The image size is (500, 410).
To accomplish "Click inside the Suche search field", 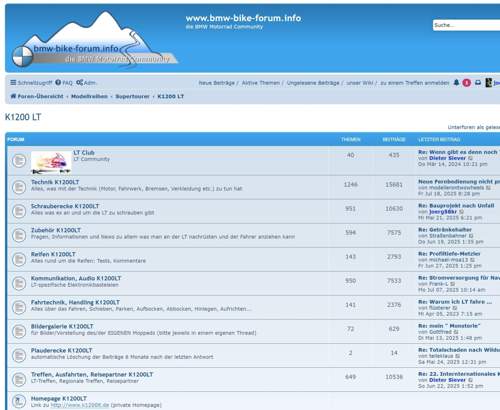I will click(467, 25).
